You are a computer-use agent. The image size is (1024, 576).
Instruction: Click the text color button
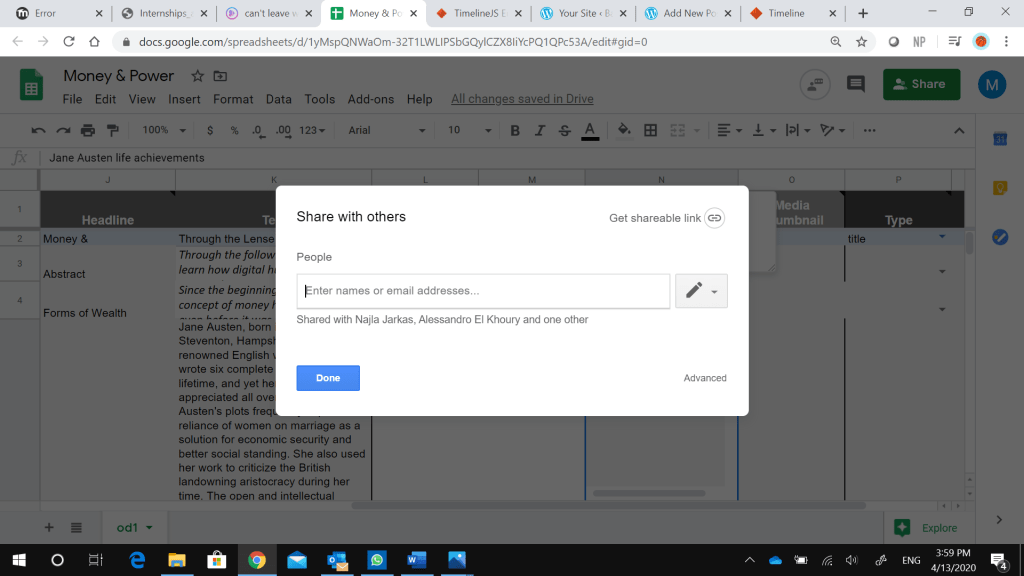click(x=590, y=130)
